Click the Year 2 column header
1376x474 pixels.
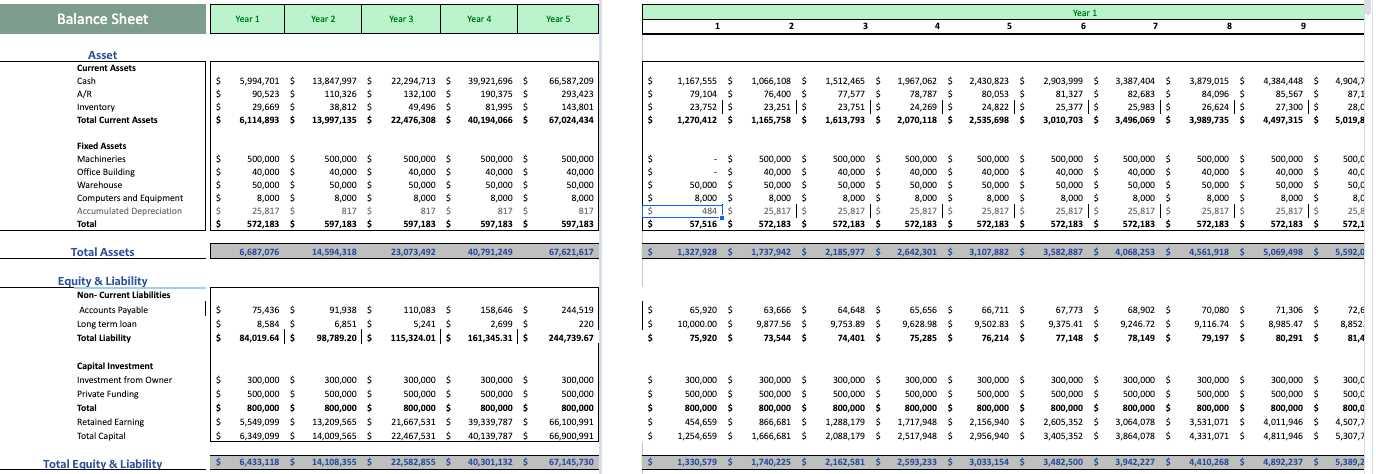pos(323,19)
